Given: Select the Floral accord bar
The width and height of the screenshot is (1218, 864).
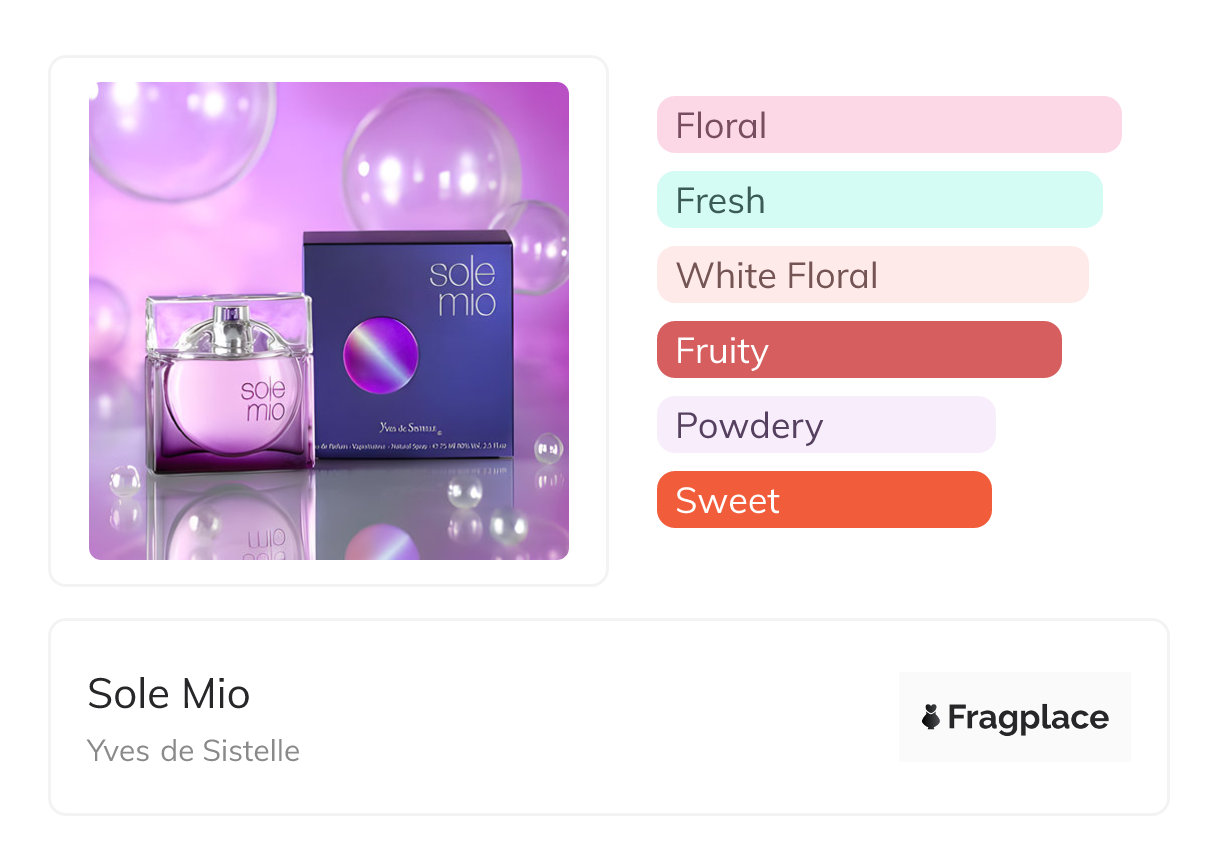Looking at the screenshot, I should tap(889, 125).
